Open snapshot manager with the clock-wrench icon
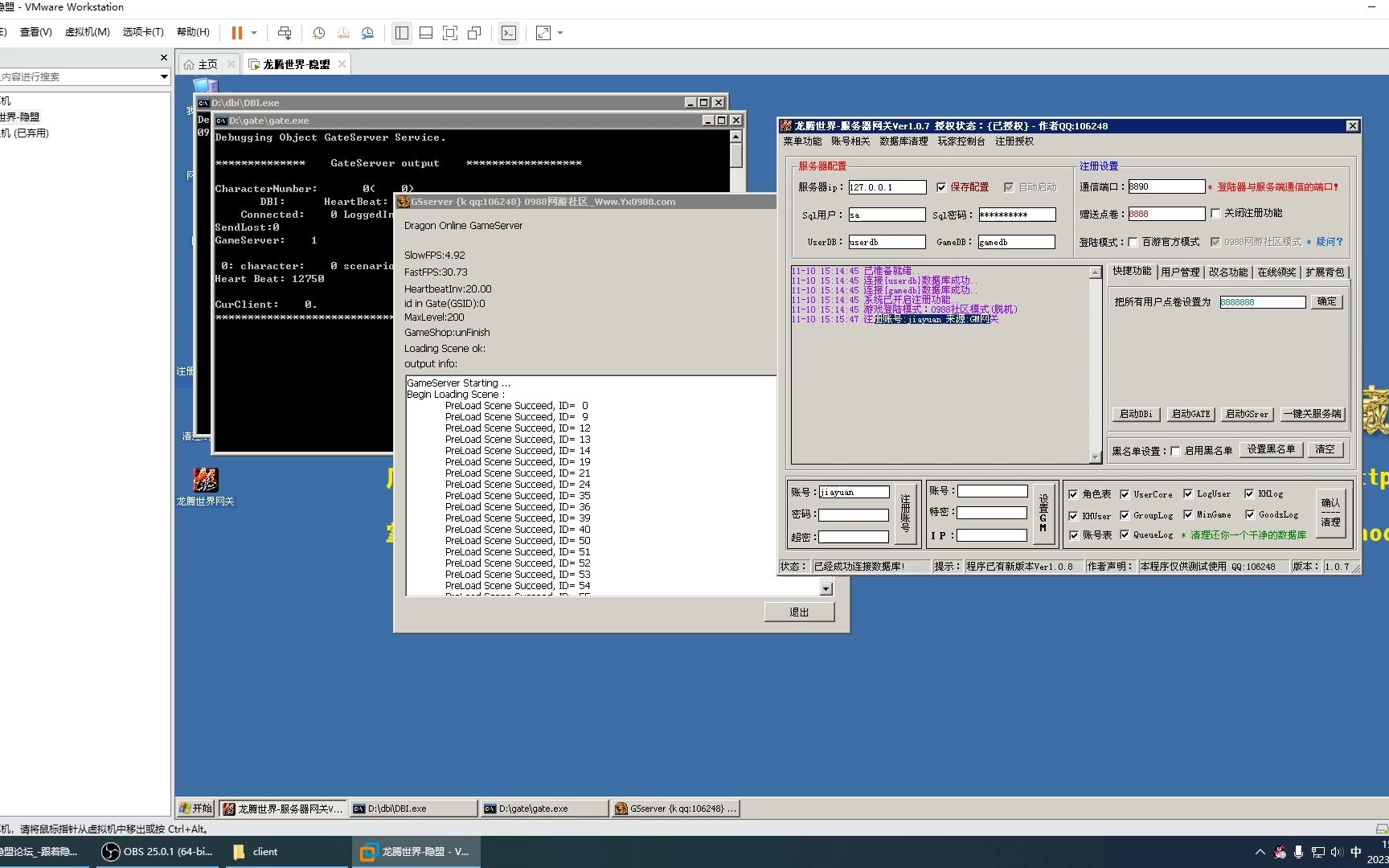The width and height of the screenshot is (1389, 868). coord(367,33)
